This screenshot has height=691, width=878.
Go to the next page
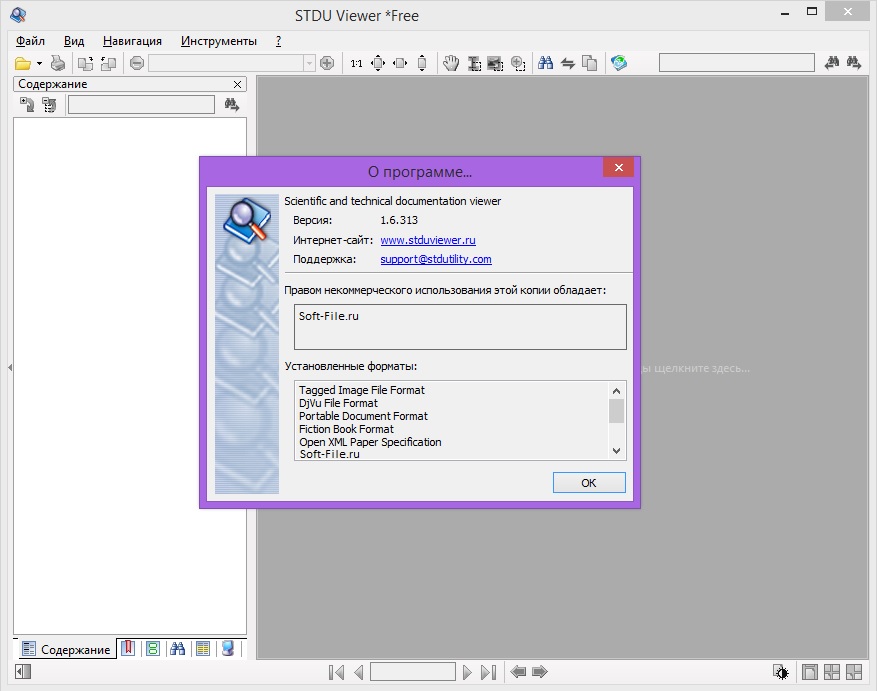tap(467, 672)
